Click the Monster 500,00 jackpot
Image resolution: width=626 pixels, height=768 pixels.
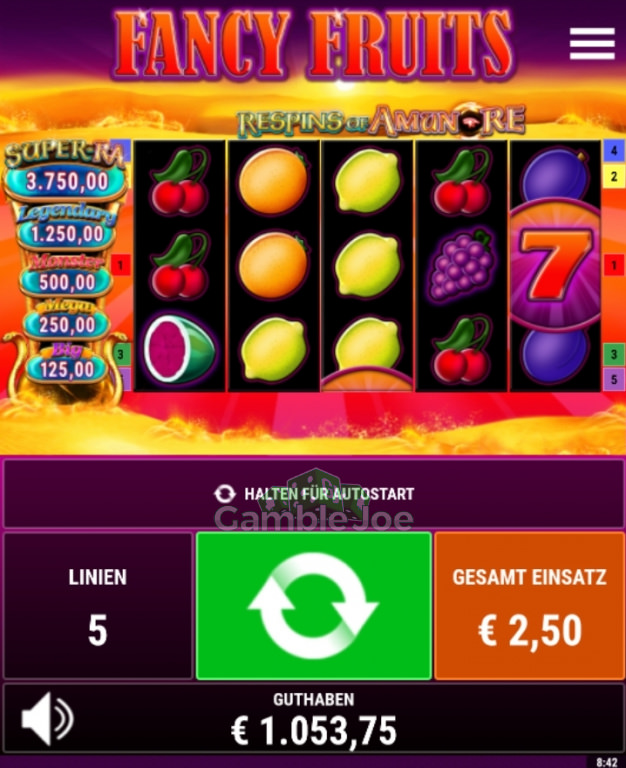(x=67, y=276)
